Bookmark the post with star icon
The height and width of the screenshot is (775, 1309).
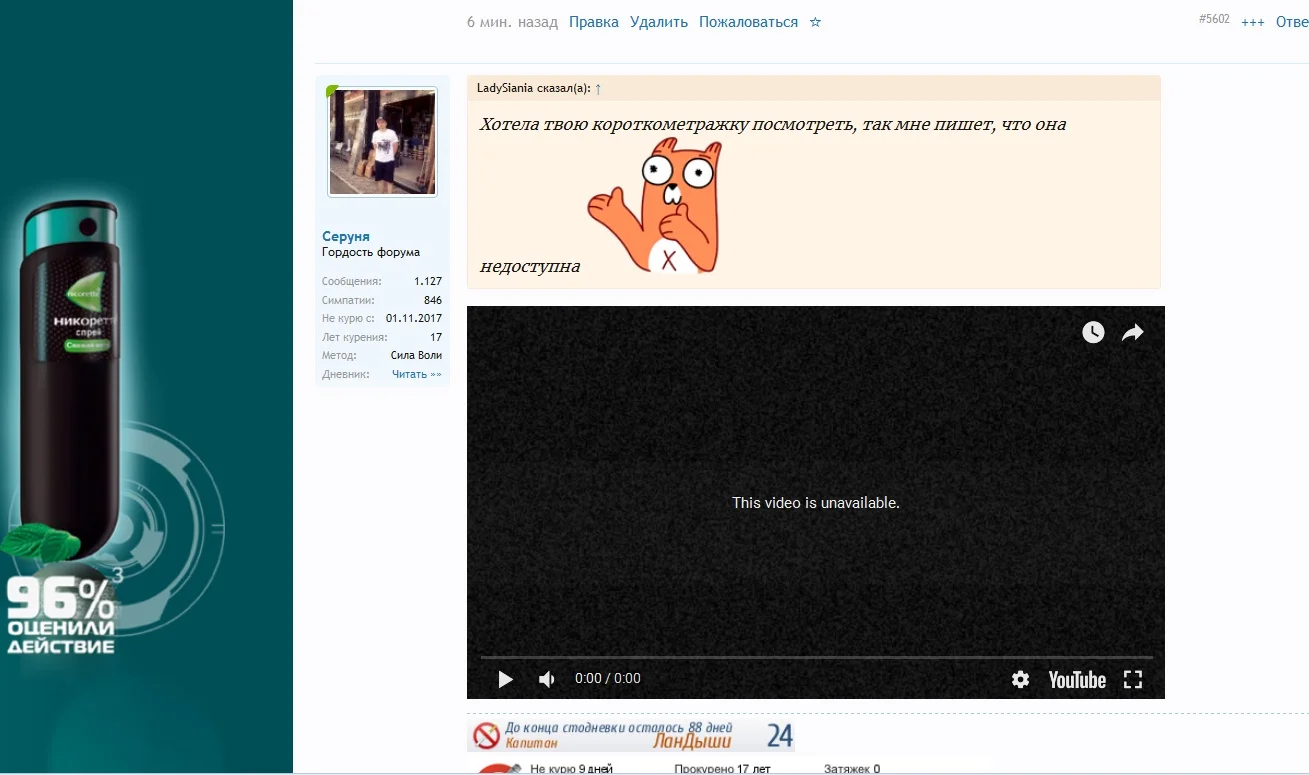(x=815, y=22)
